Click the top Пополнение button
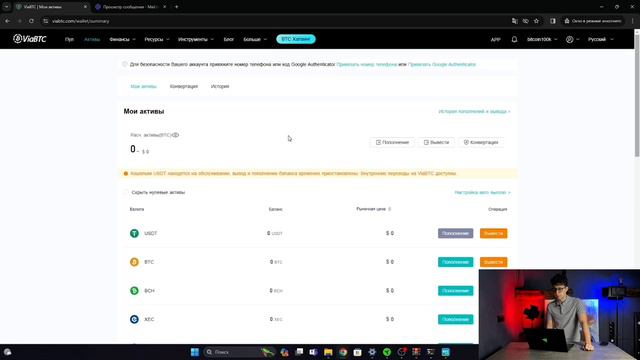The width and height of the screenshot is (640, 360). point(392,142)
